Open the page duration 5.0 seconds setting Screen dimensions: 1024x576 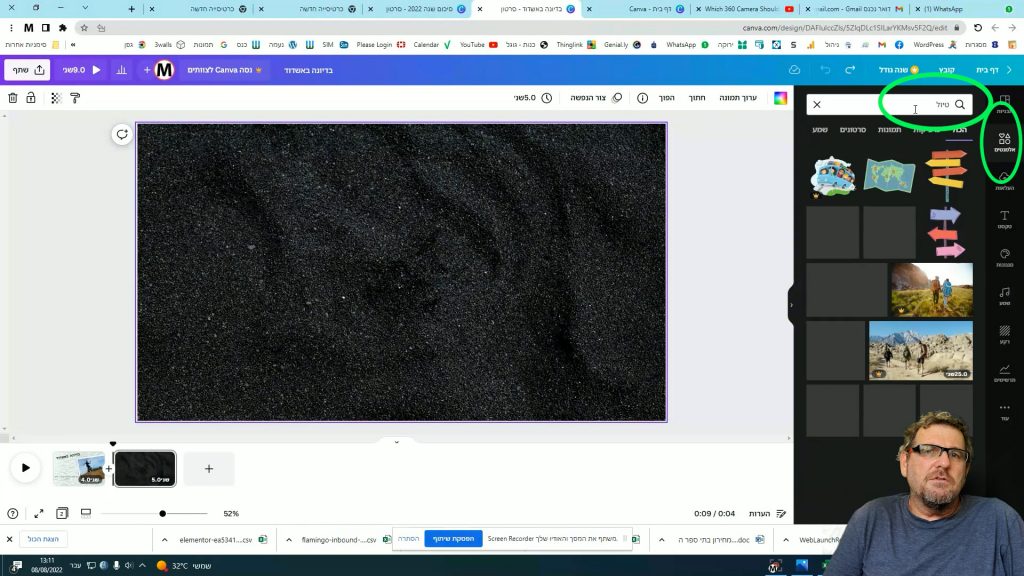[x=533, y=98]
